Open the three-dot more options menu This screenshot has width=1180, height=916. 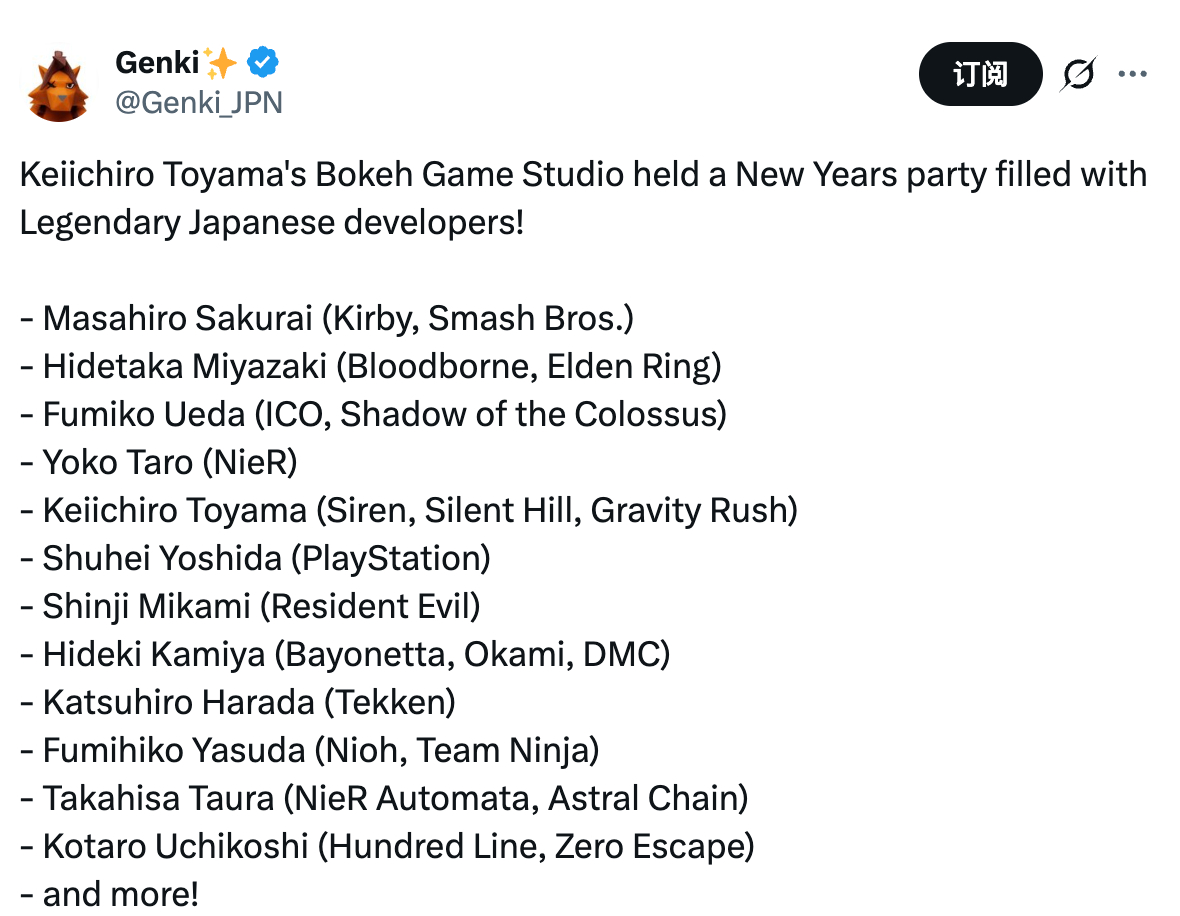[x=1132, y=74]
